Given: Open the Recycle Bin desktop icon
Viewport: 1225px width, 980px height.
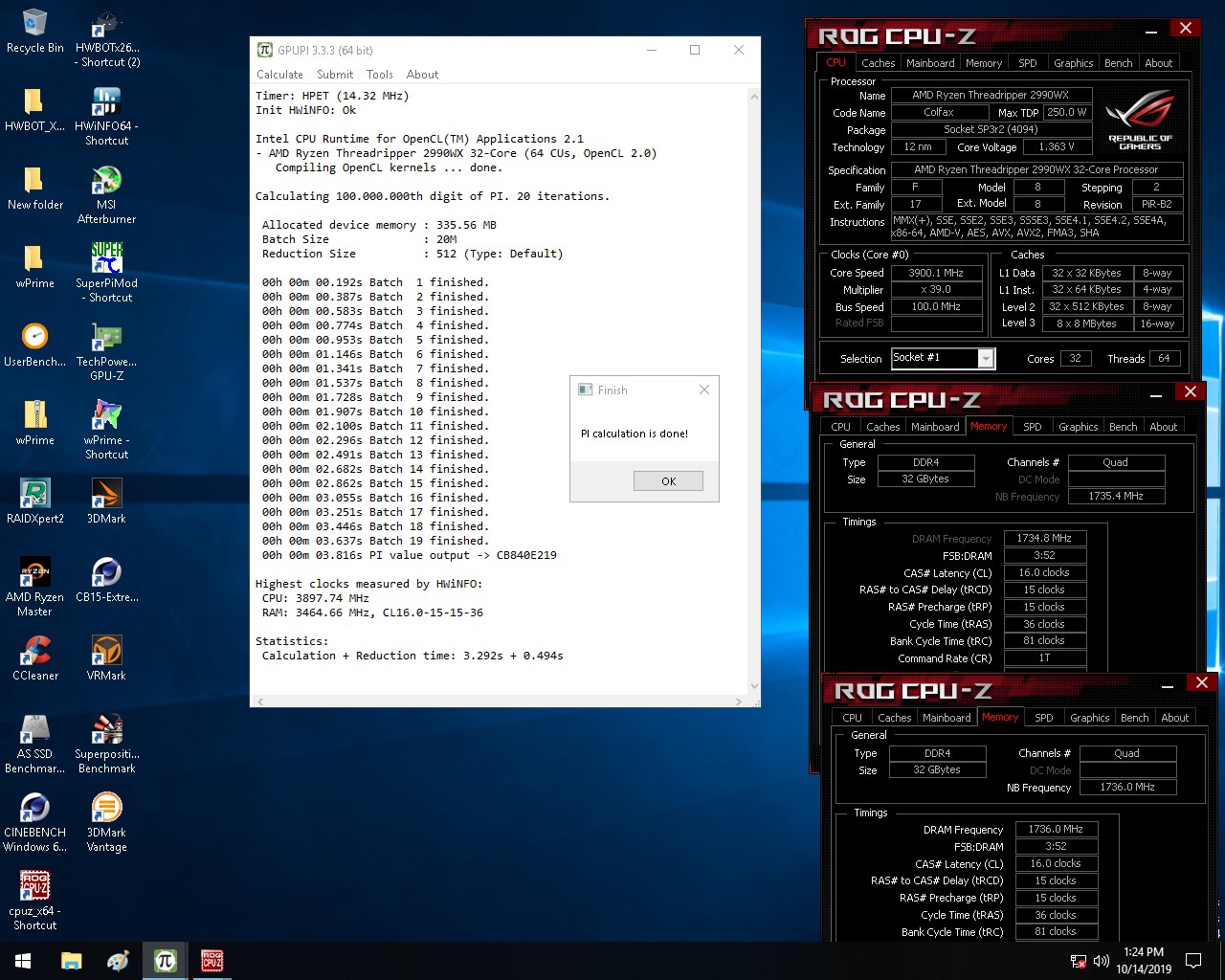Looking at the screenshot, I should [34, 32].
